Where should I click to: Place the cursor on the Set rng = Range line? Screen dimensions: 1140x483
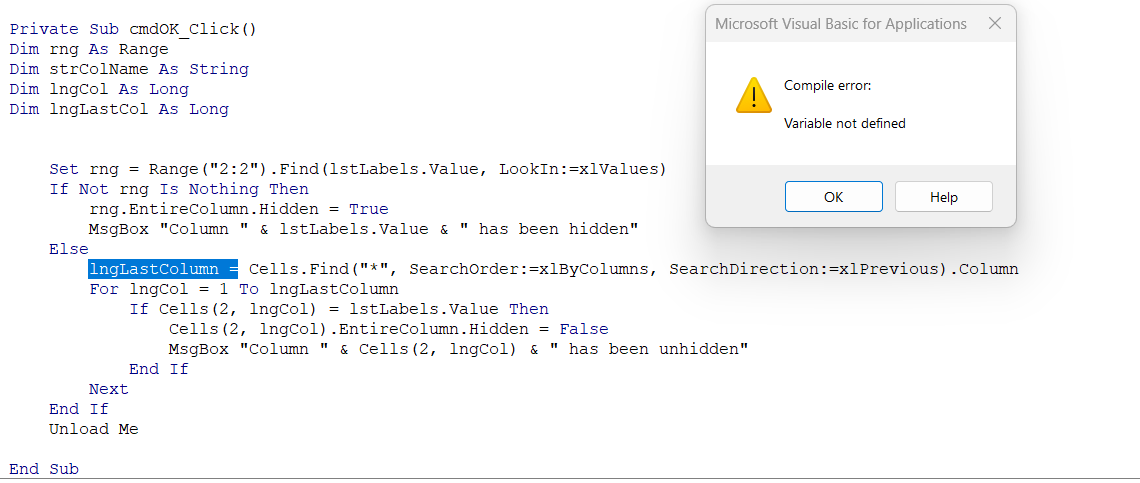coord(358,169)
